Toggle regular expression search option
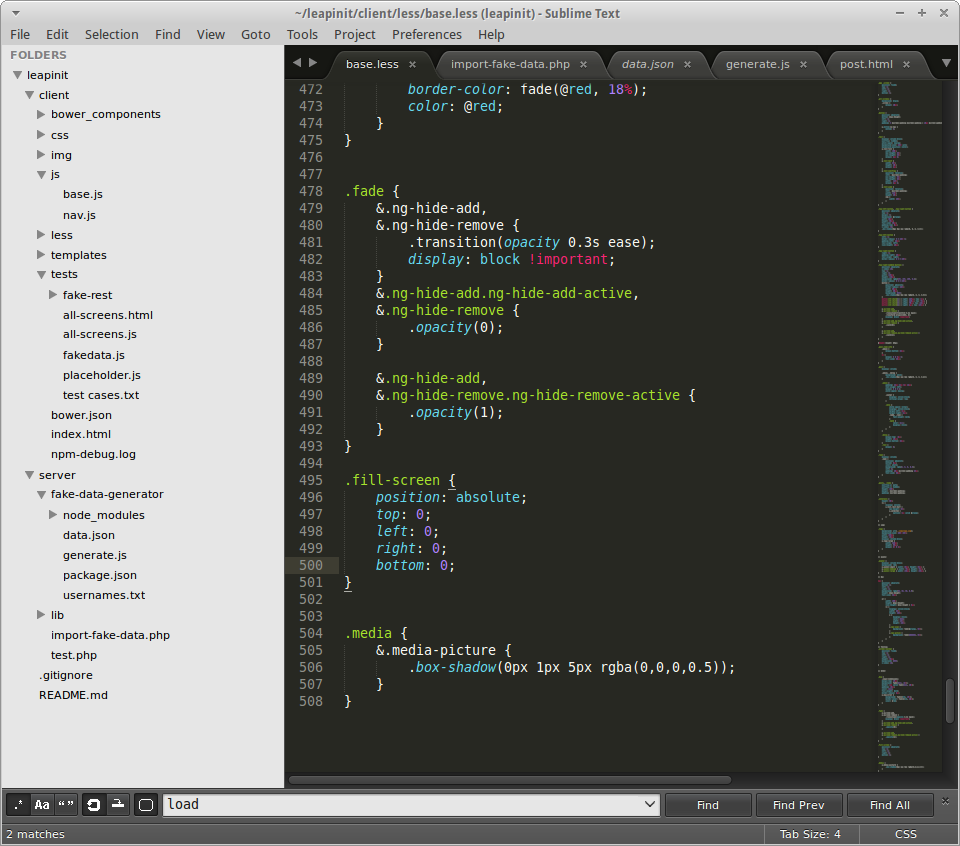 click(x=18, y=805)
